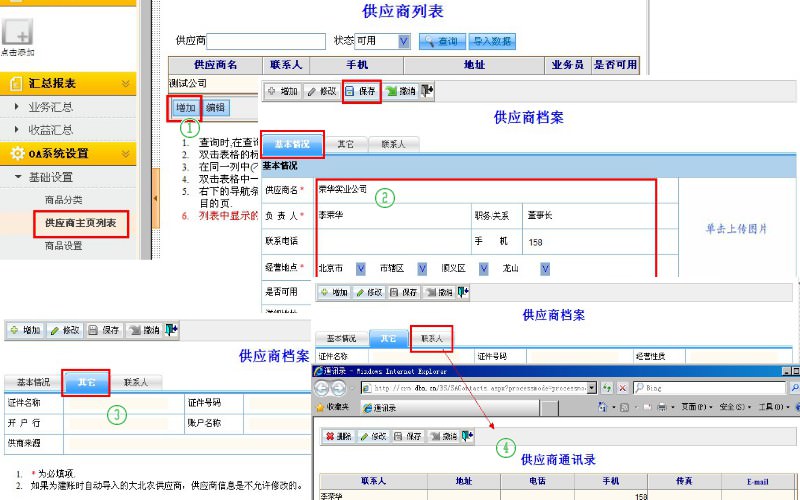Collapse the 汇总报表 sidebar section
Screen dimensions: 800x500
pos(126,83)
